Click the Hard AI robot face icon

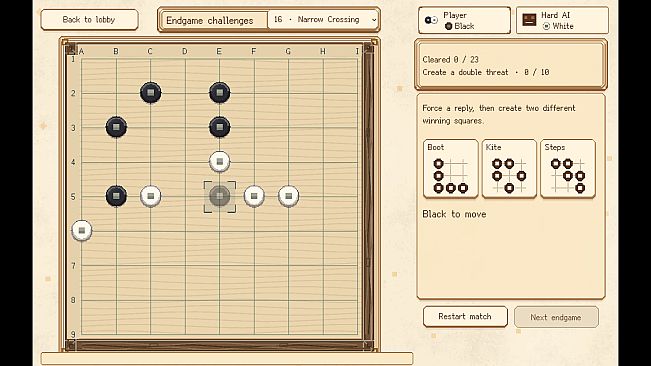tap(529, 20)
